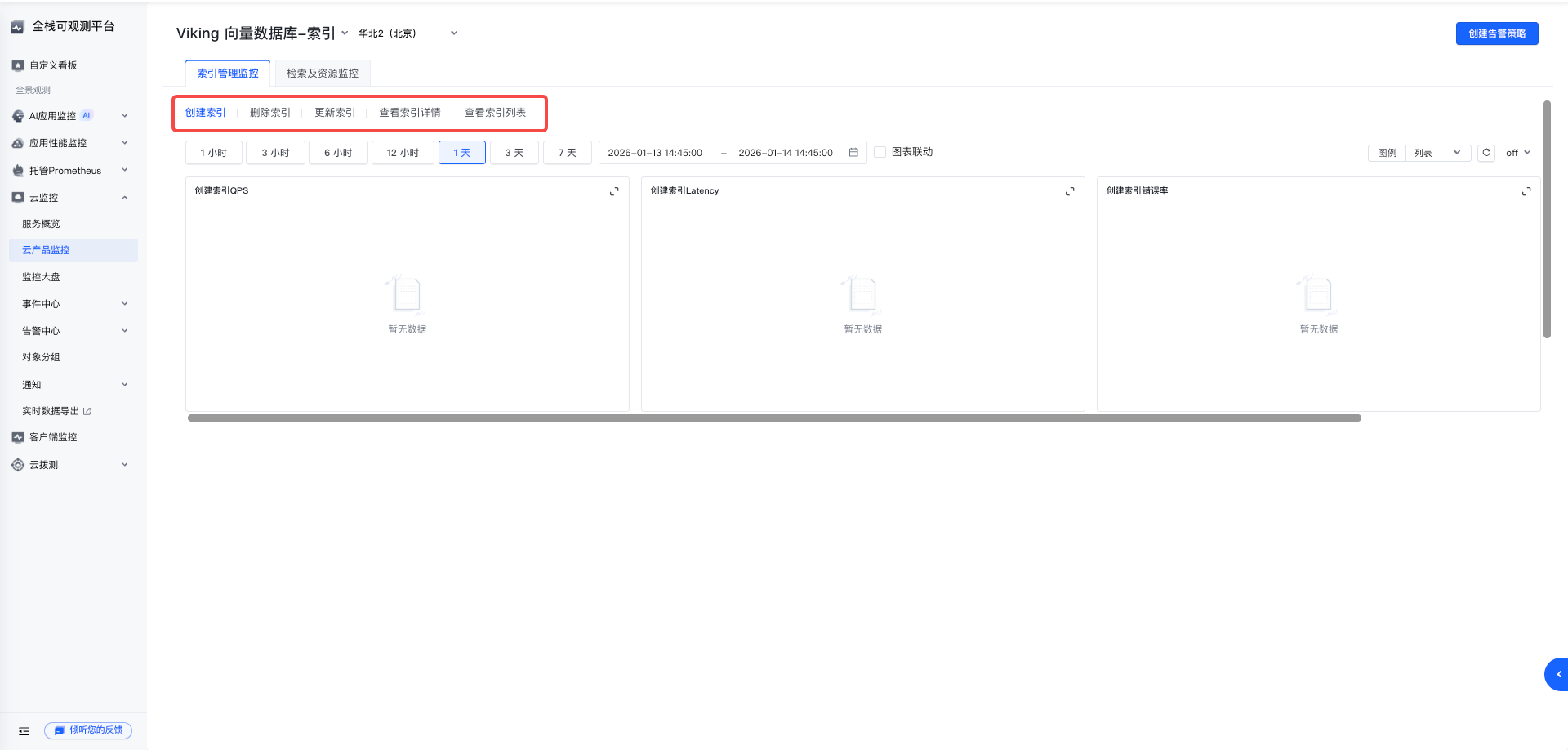Open 自定义看板 via its star icon
The width and height of the screenshot is (1568, 750).
coord(18,65)
